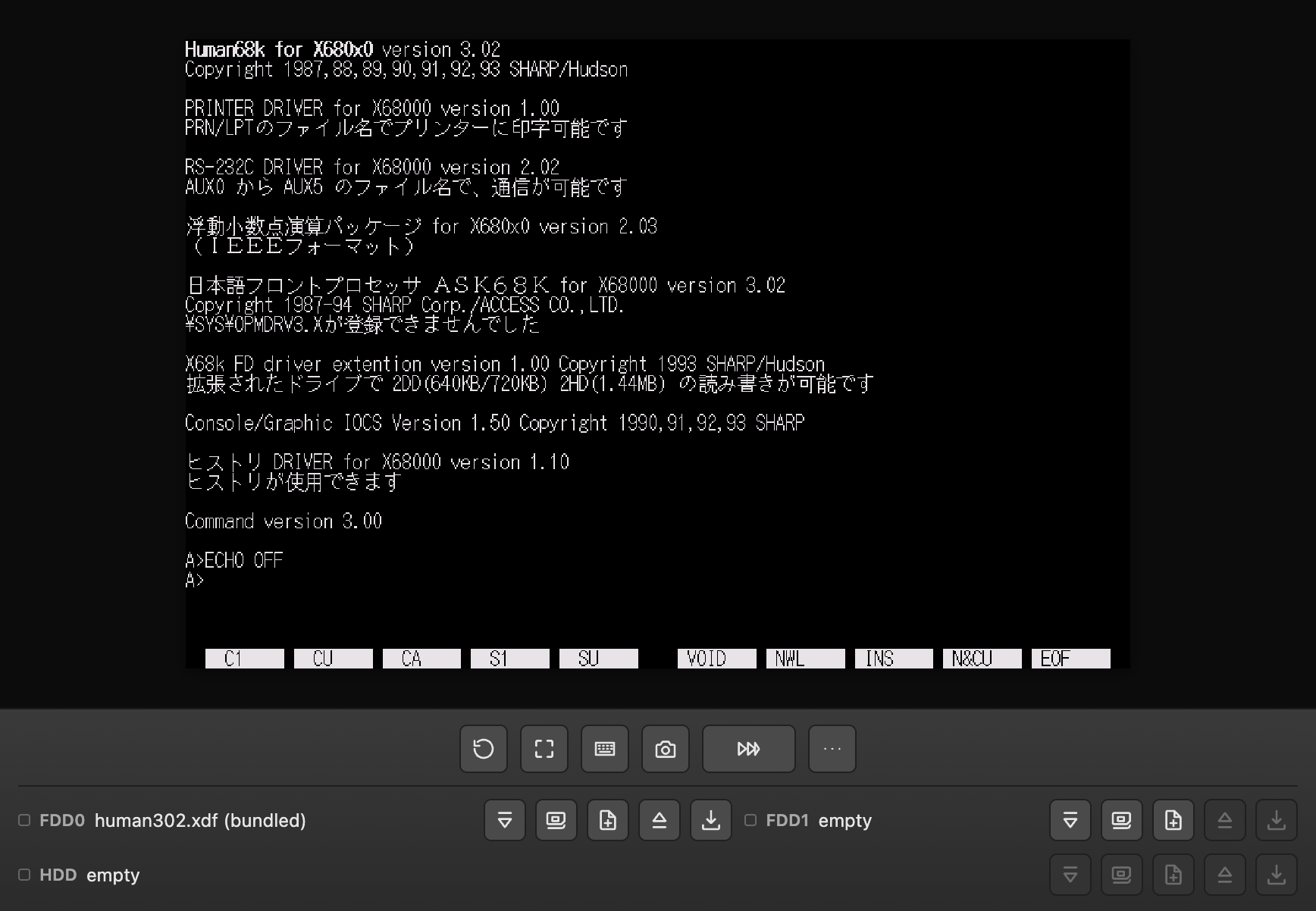The width and height of the screenshot is (1316, 911).
Task: Browse bundled disk images for FDD0
Action: coord(556,820)
